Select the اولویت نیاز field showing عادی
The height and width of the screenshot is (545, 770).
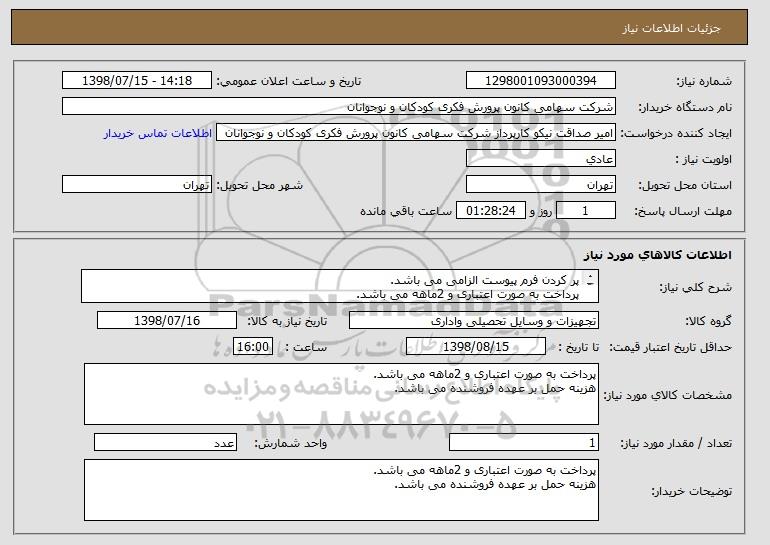[541, 159]
